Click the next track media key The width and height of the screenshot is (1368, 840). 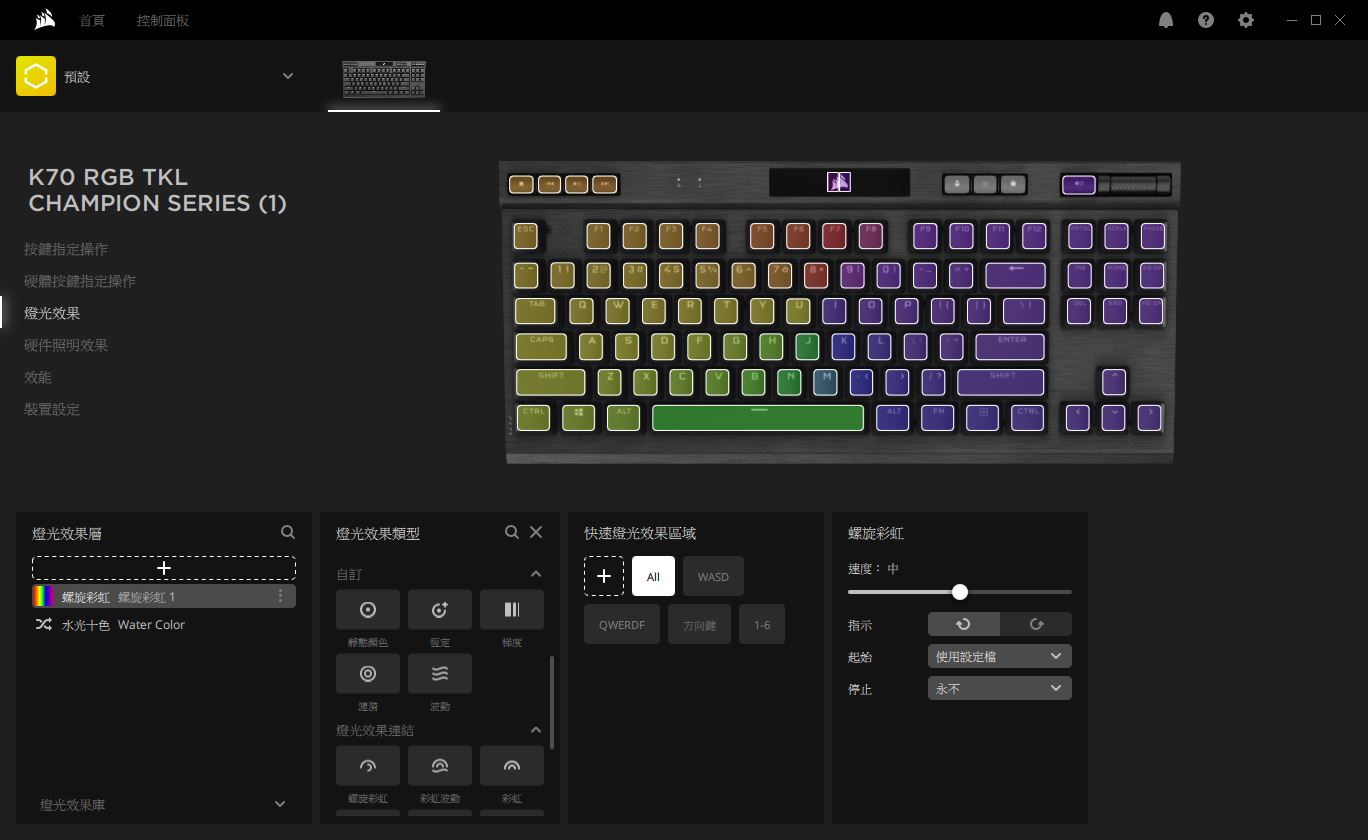[x=604, y=184]
